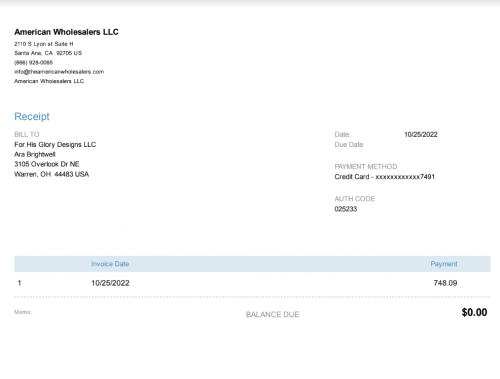Click the payment amount 748.09
The height and width of the screenshot is (379, 500).
click(x=445, y=283)
